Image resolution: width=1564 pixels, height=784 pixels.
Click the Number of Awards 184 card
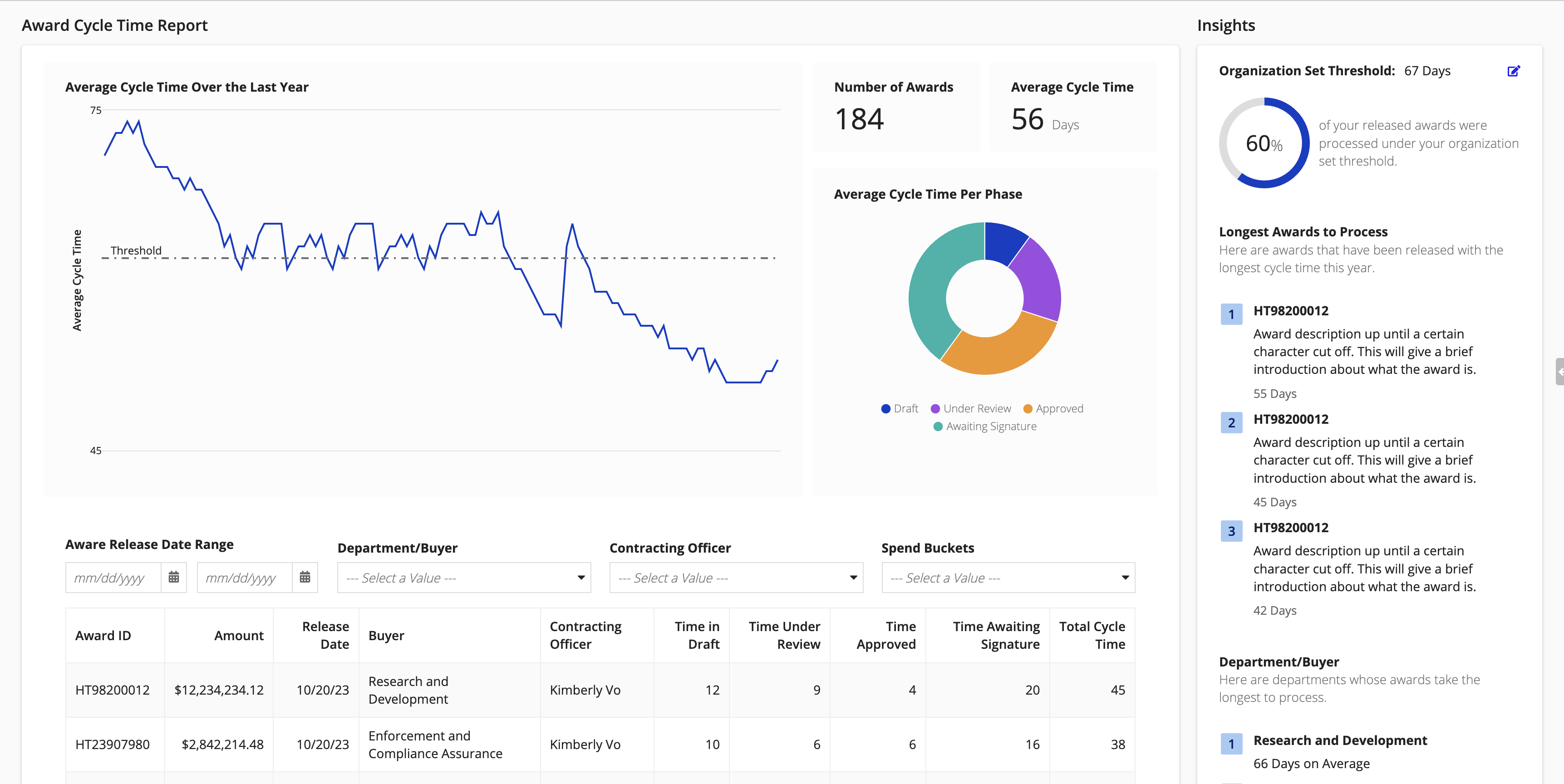tap(896, 108)
